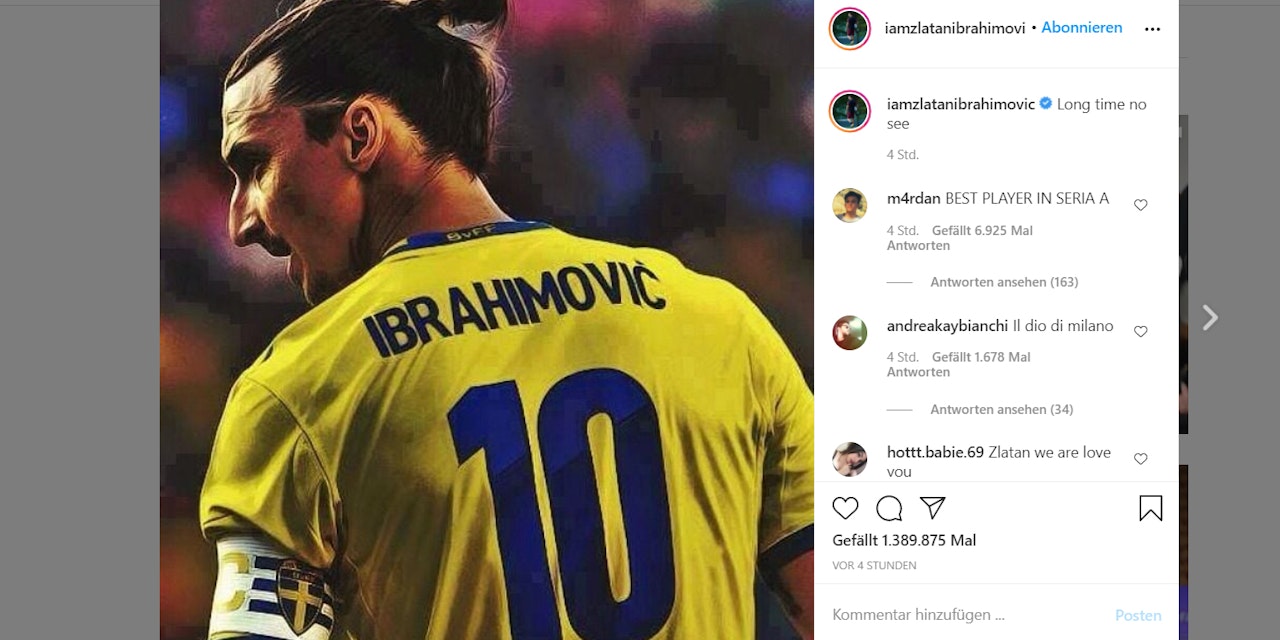Viewport: 1280px width, 640px height.
Task: Expand "Antworten ansehen (163)" replies
Action: (x=1004, y=282)
